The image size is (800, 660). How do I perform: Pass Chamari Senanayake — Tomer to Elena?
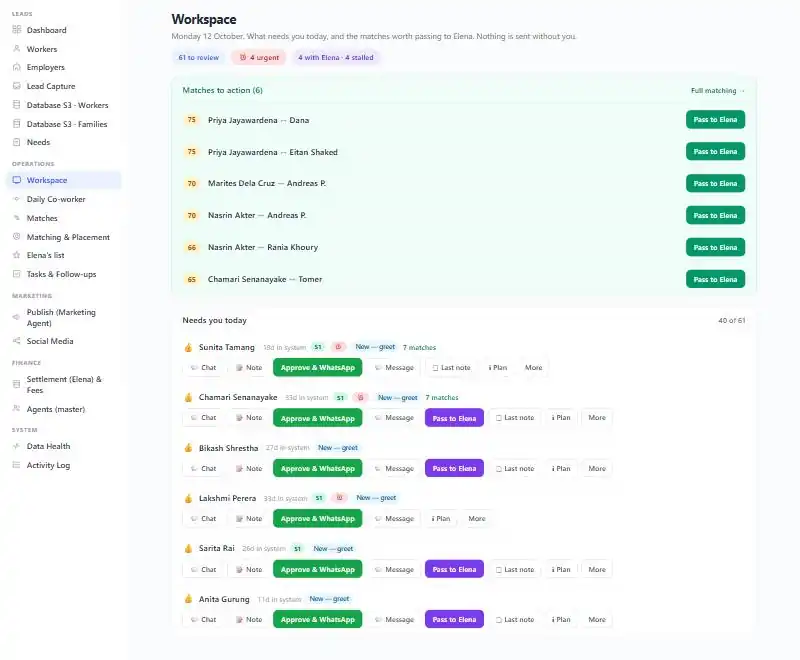tap(715, 279)
